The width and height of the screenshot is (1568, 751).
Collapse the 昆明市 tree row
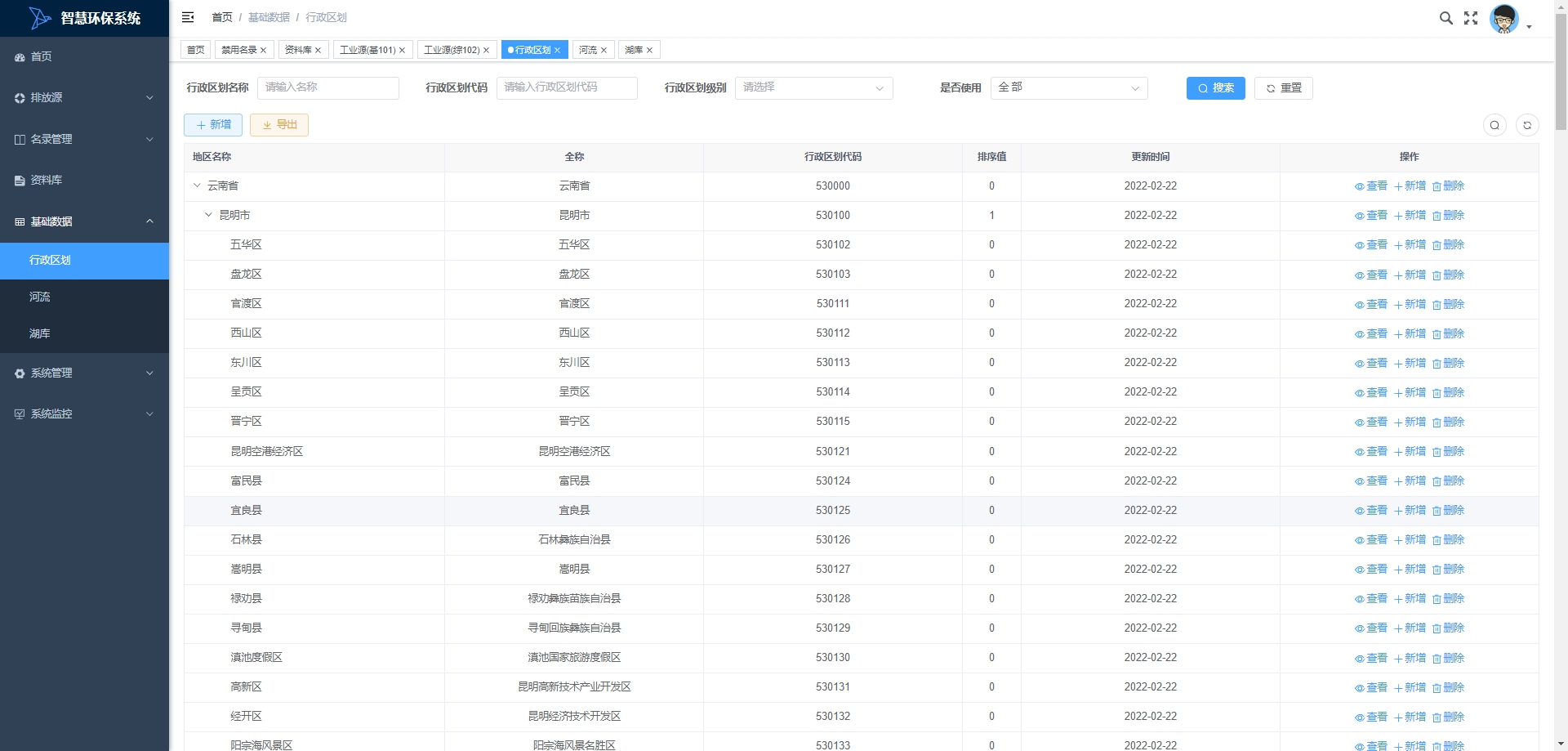(208, 215)
